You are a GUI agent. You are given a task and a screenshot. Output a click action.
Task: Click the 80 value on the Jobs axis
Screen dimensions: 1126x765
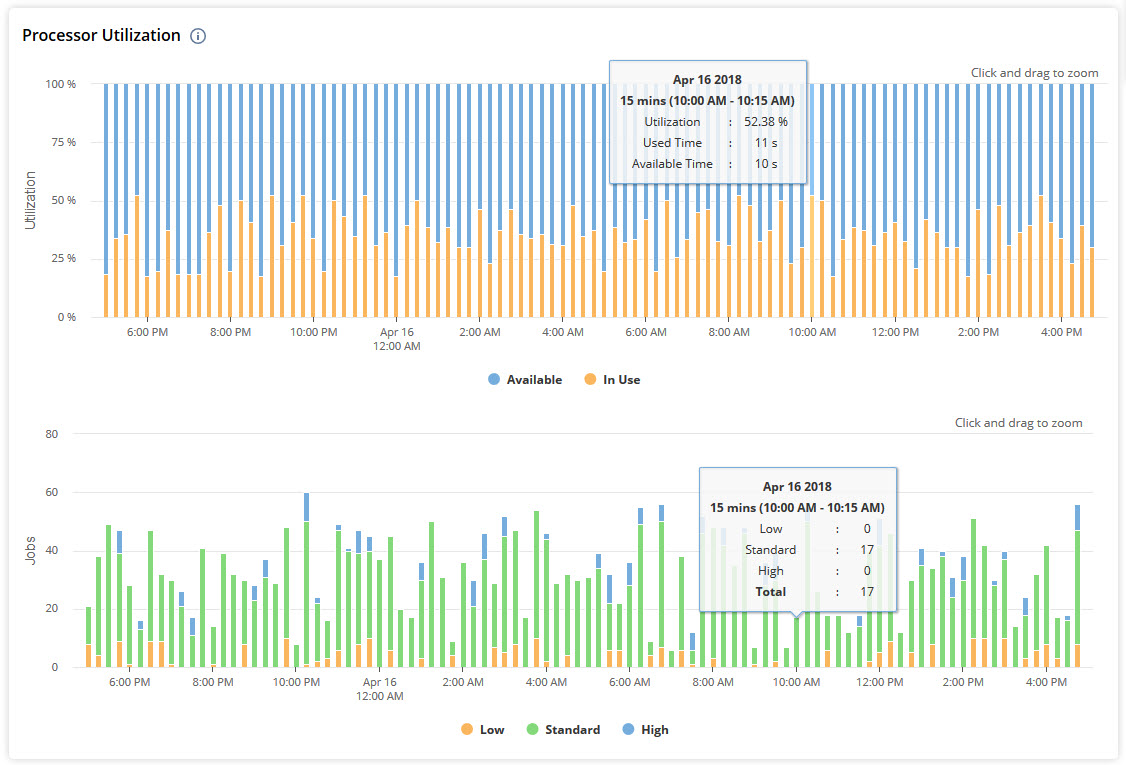click(x=52, y=434)
